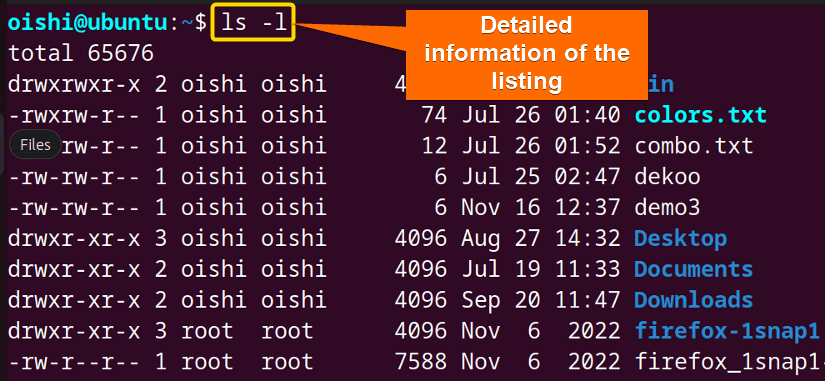The height and width of the screenshot is (381, 825).
Task: Click the drwxr-xr-x permissions of Downloads row
Action: (74, 300)
